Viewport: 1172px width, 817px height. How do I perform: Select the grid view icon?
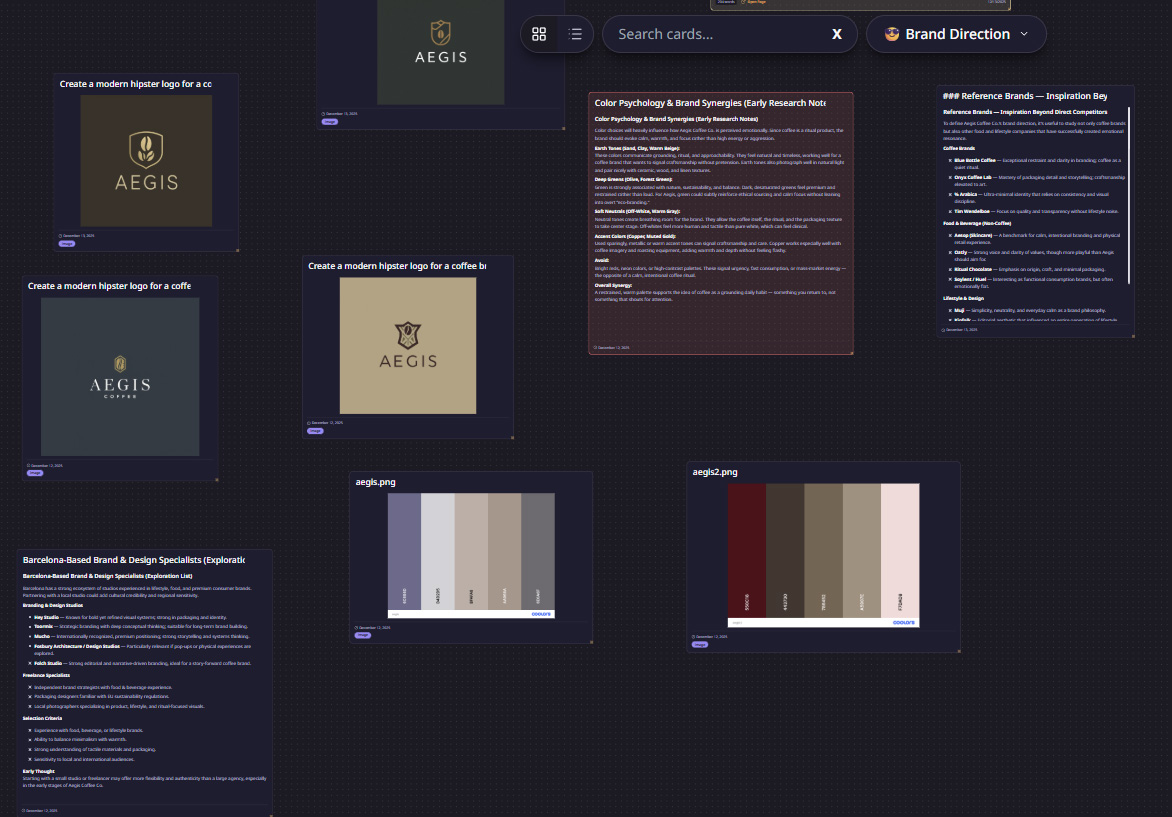(x=539, y=33)
